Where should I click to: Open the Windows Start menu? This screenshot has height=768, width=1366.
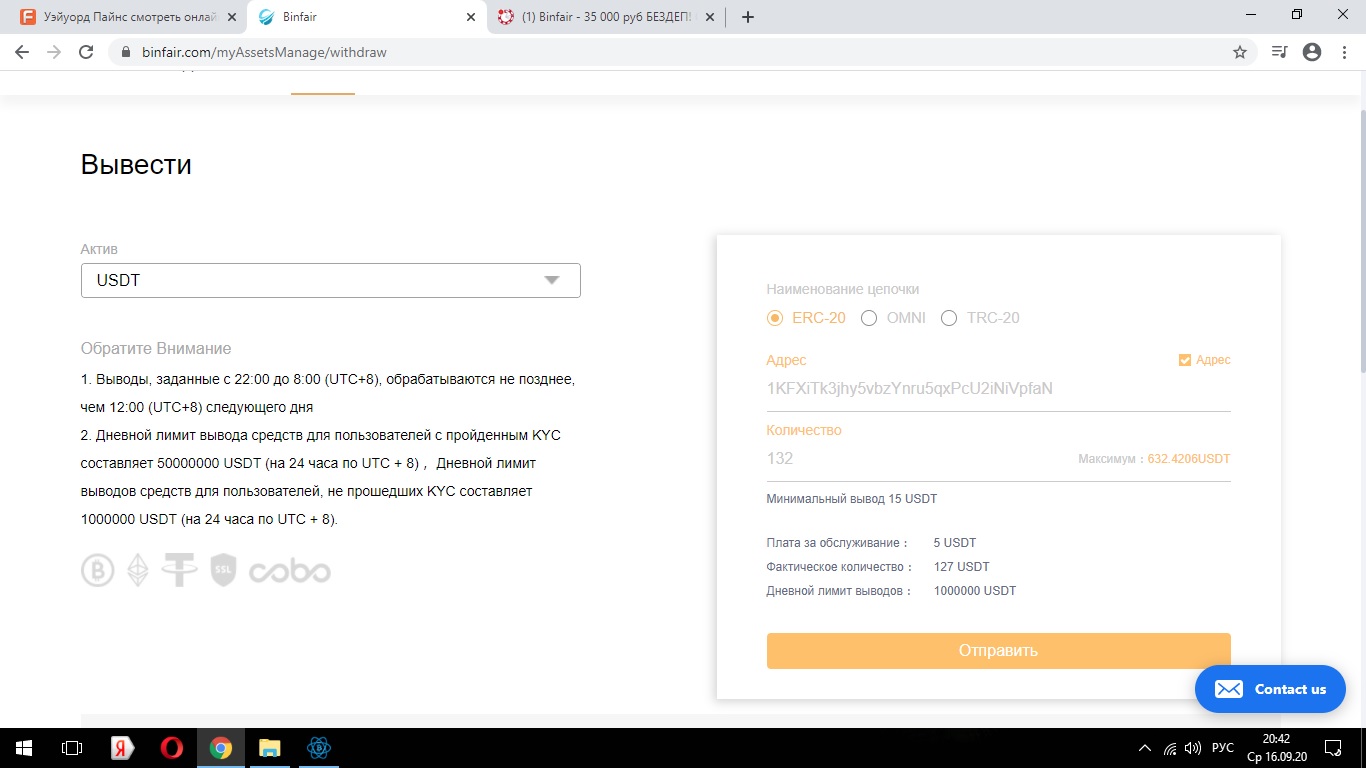(x=24, y=748)
